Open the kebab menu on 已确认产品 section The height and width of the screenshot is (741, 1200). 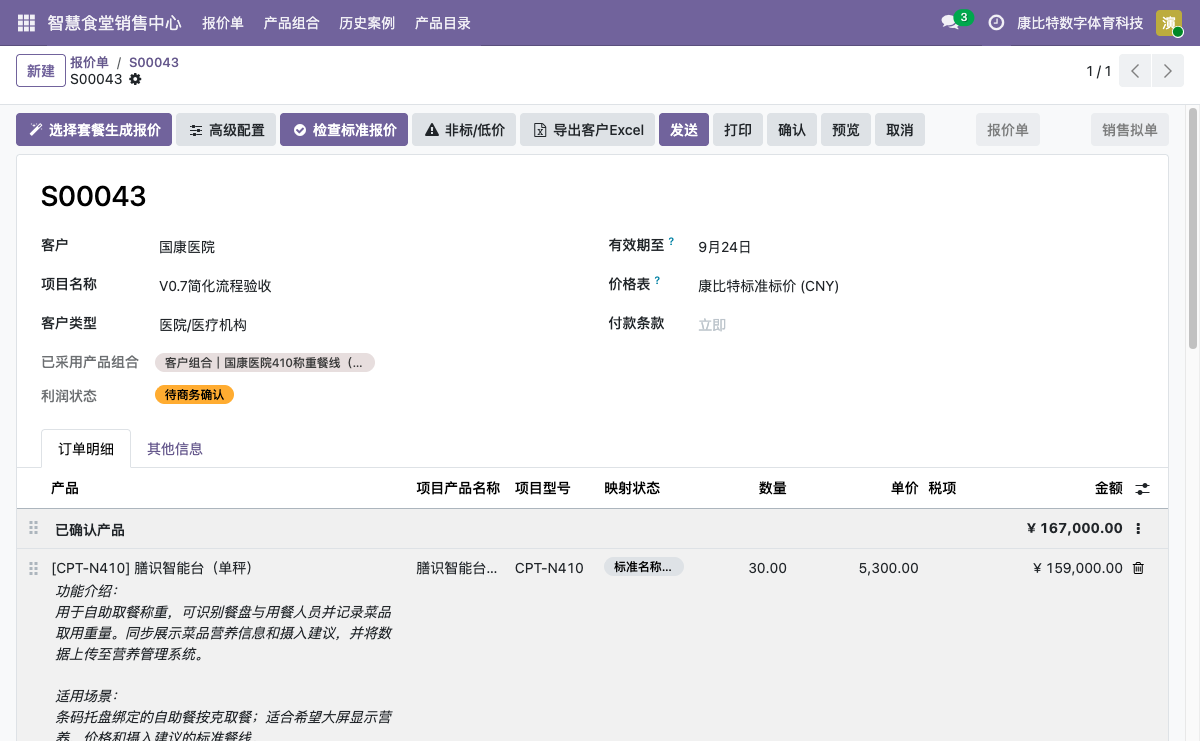click(x=1138, y=528)
